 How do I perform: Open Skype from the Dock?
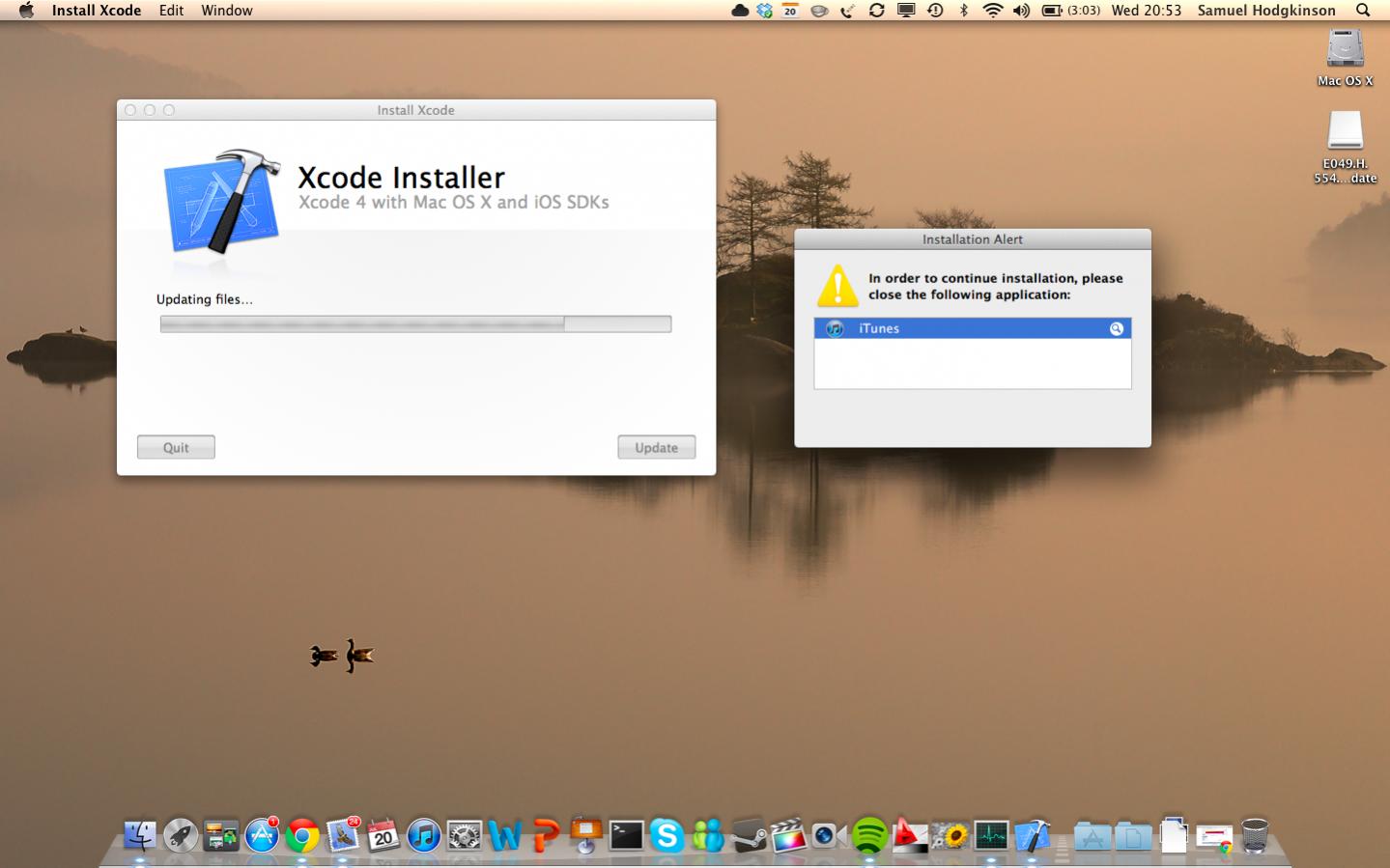[x=667, y=835]
